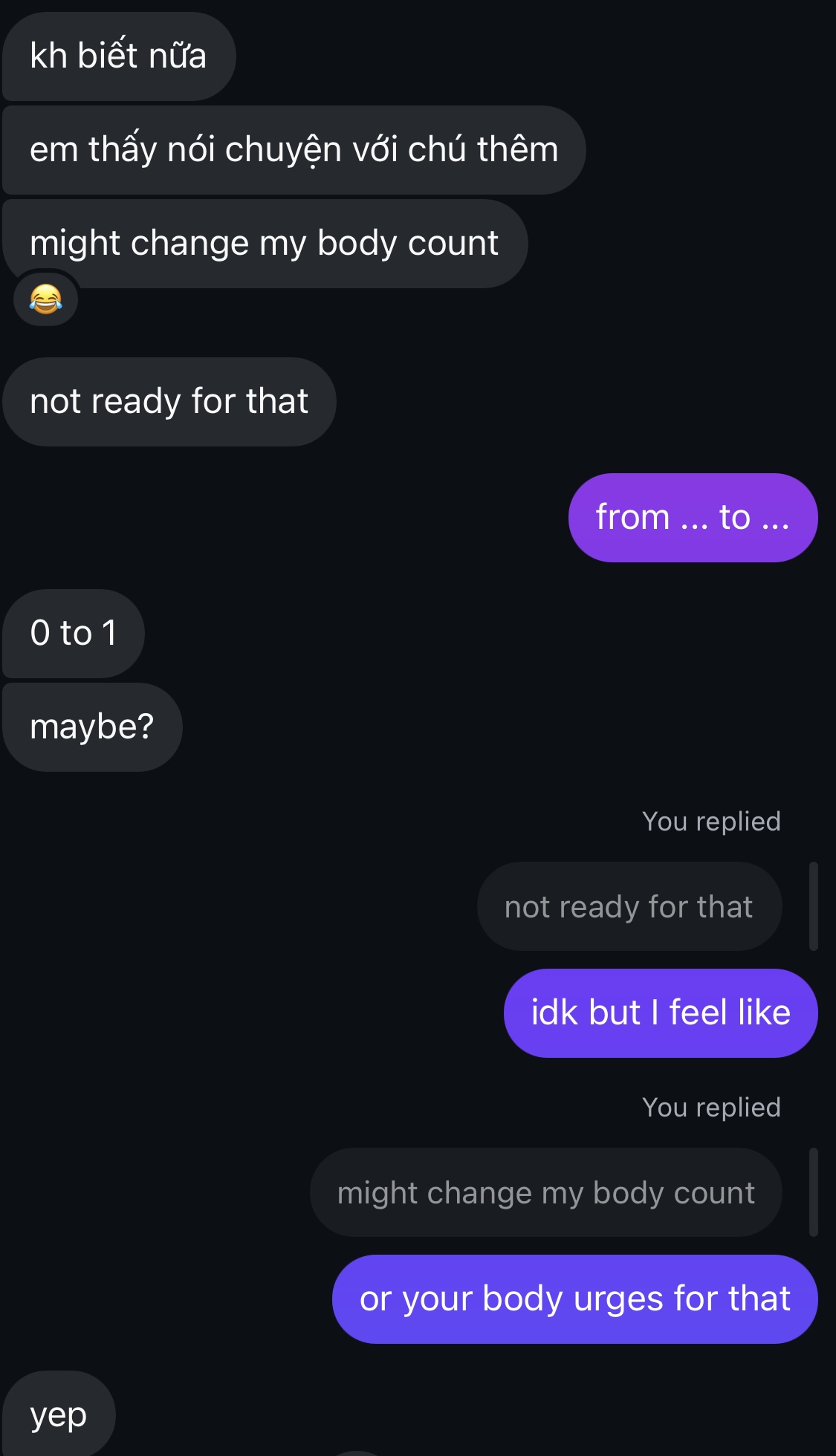Tap the cut-off bubble at bottom edge
Image resolution: width=836 pixels, height=1456 pixels.
coord(357,1452)
